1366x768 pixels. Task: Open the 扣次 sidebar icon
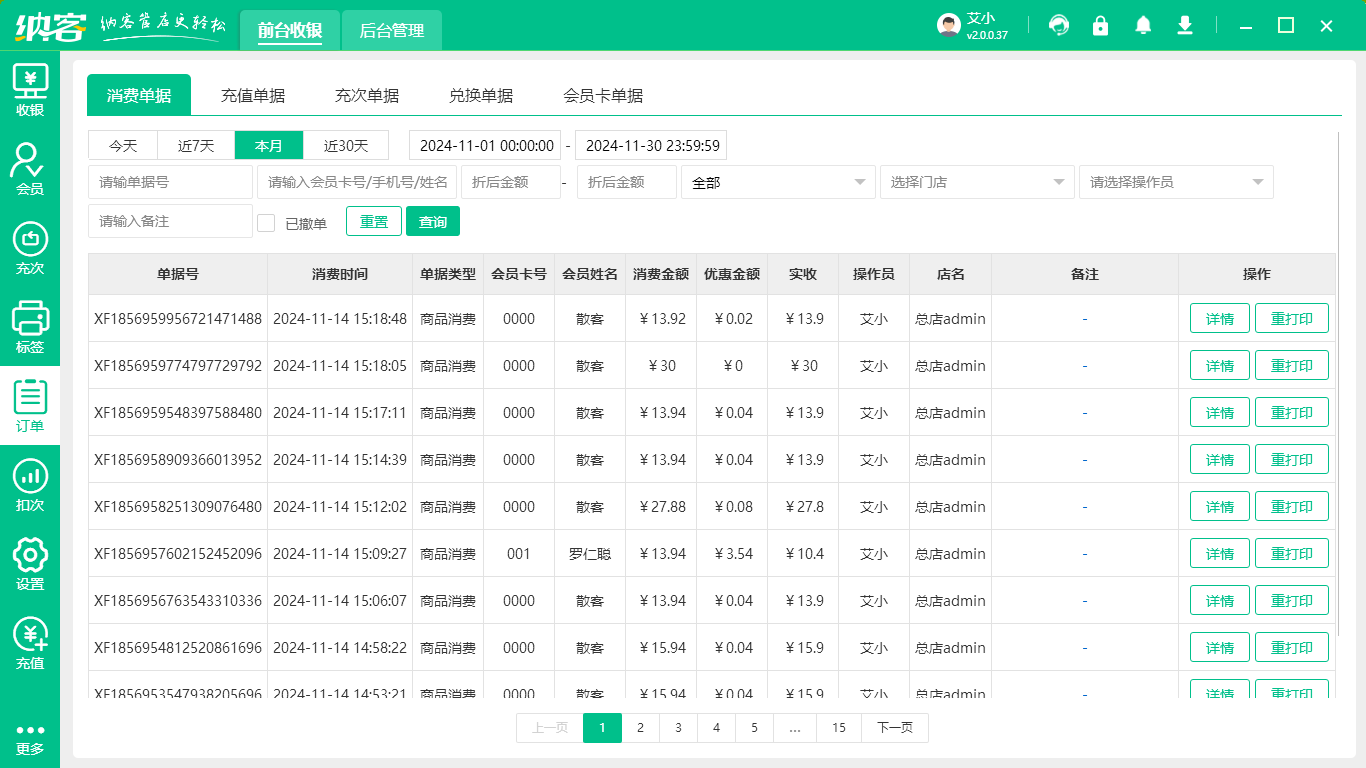coord(30,485)
